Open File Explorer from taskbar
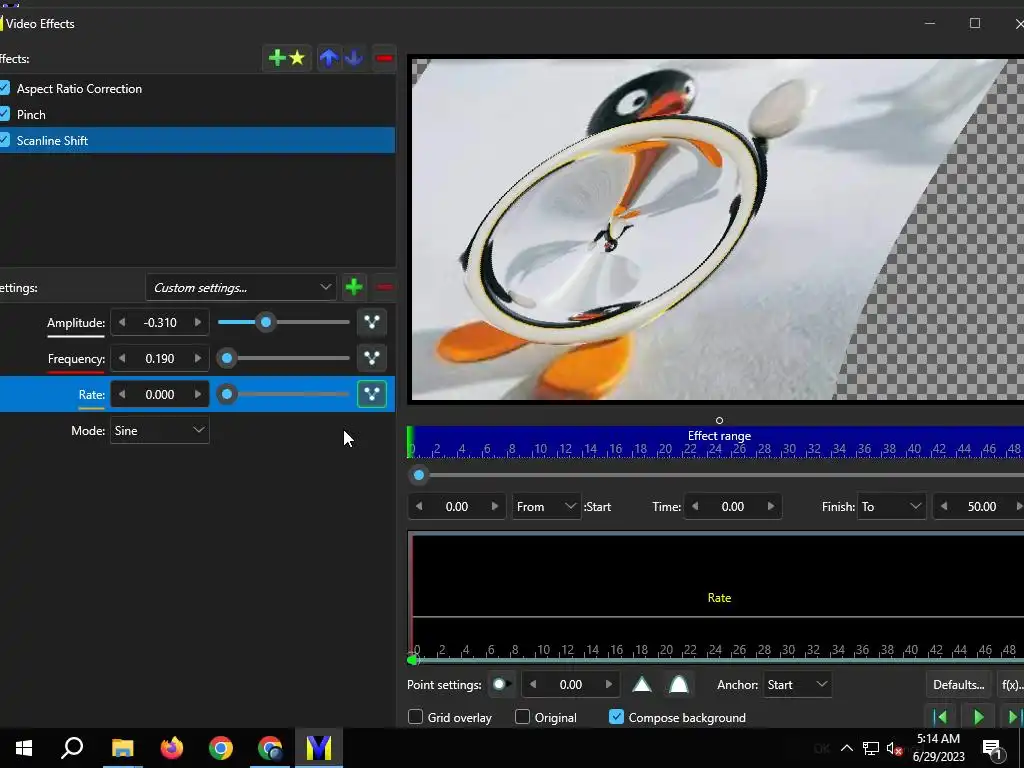 [x=122, y=748]
